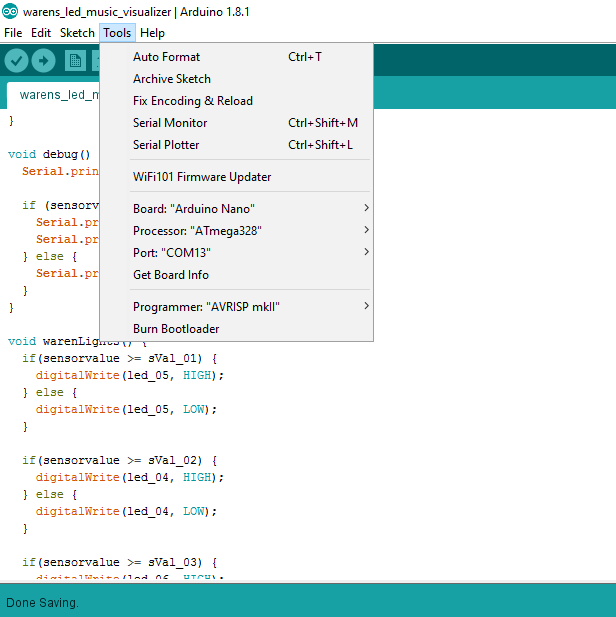Expand Processor "ATmega328" submenu
Image resolution: width=616 pixels, height=617 pixels.
(236, 231)
